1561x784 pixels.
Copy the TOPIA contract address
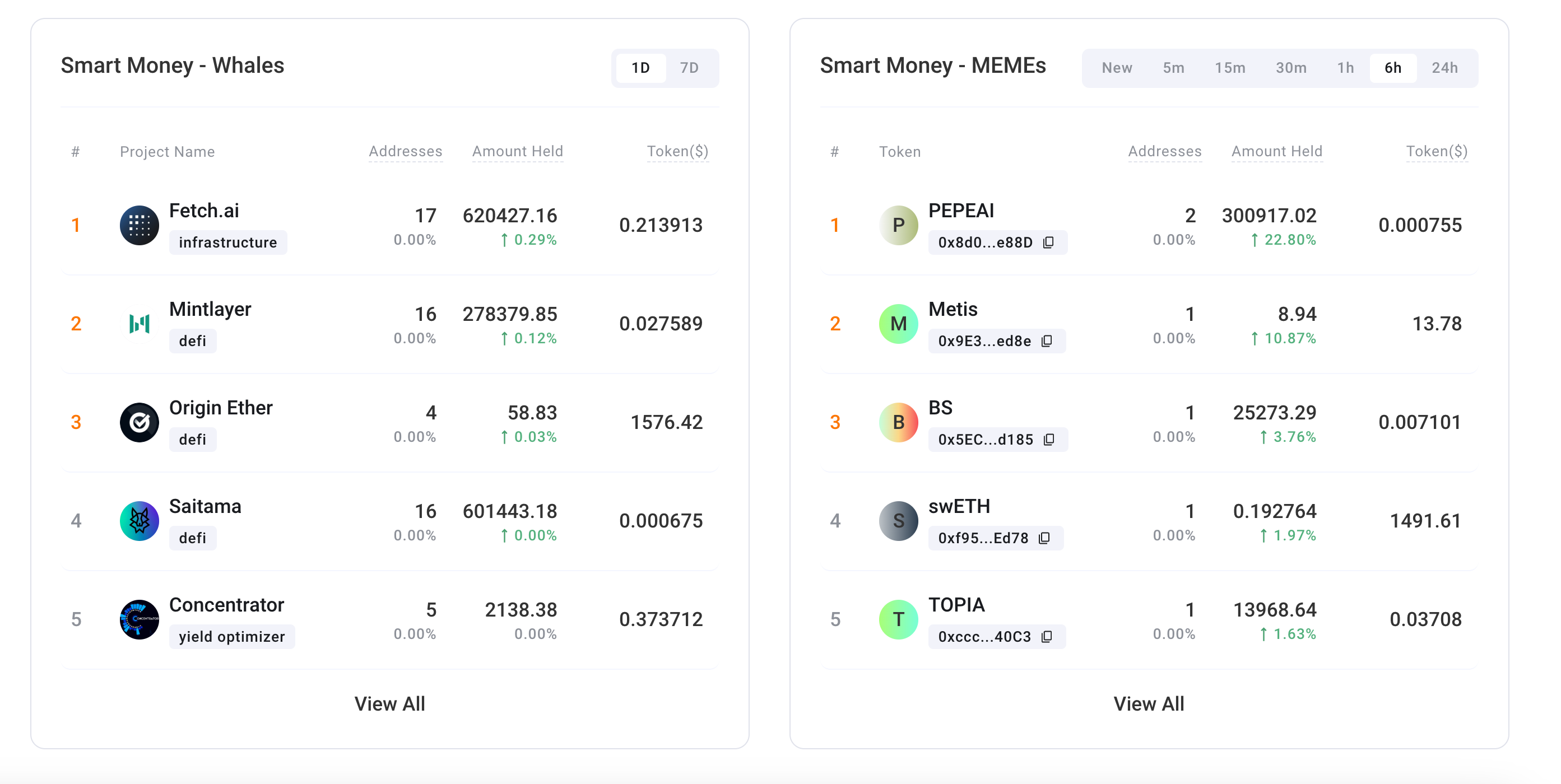tap(1048, 636)
